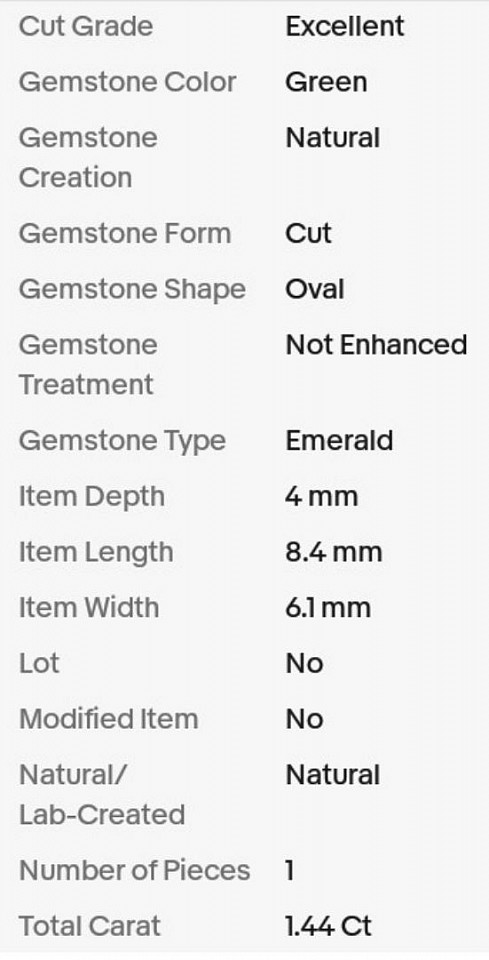The width and height of the screenshot is (489, 960).
Task: Click the Gemstone Form label
Action: tap(125, 233)
